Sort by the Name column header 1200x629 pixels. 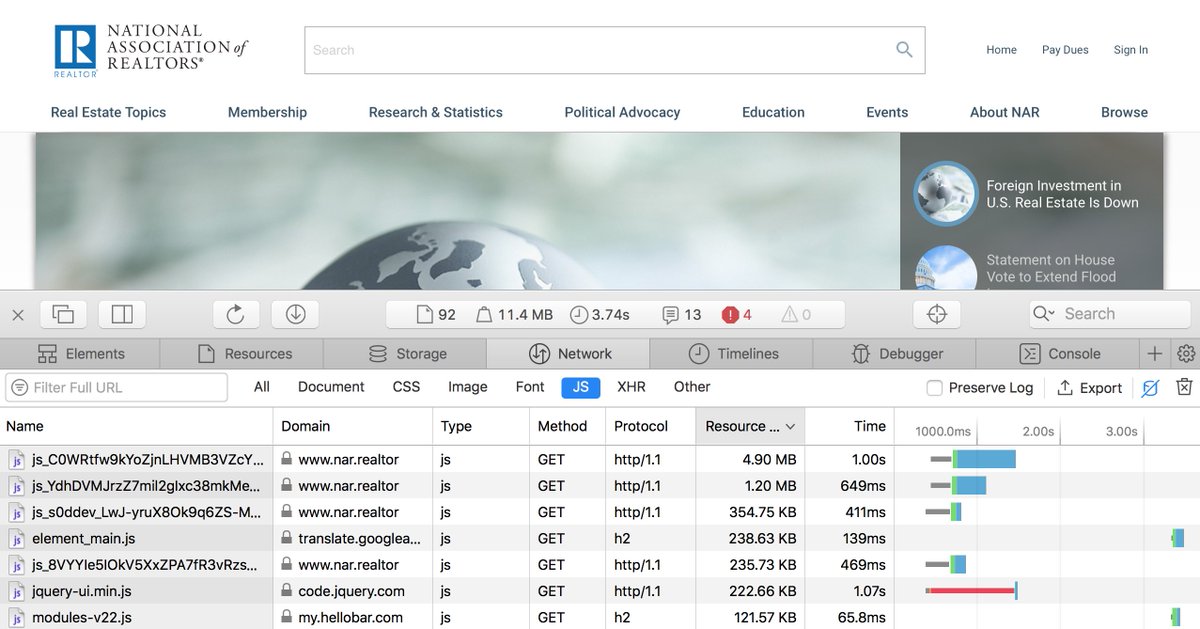[136, 426]
